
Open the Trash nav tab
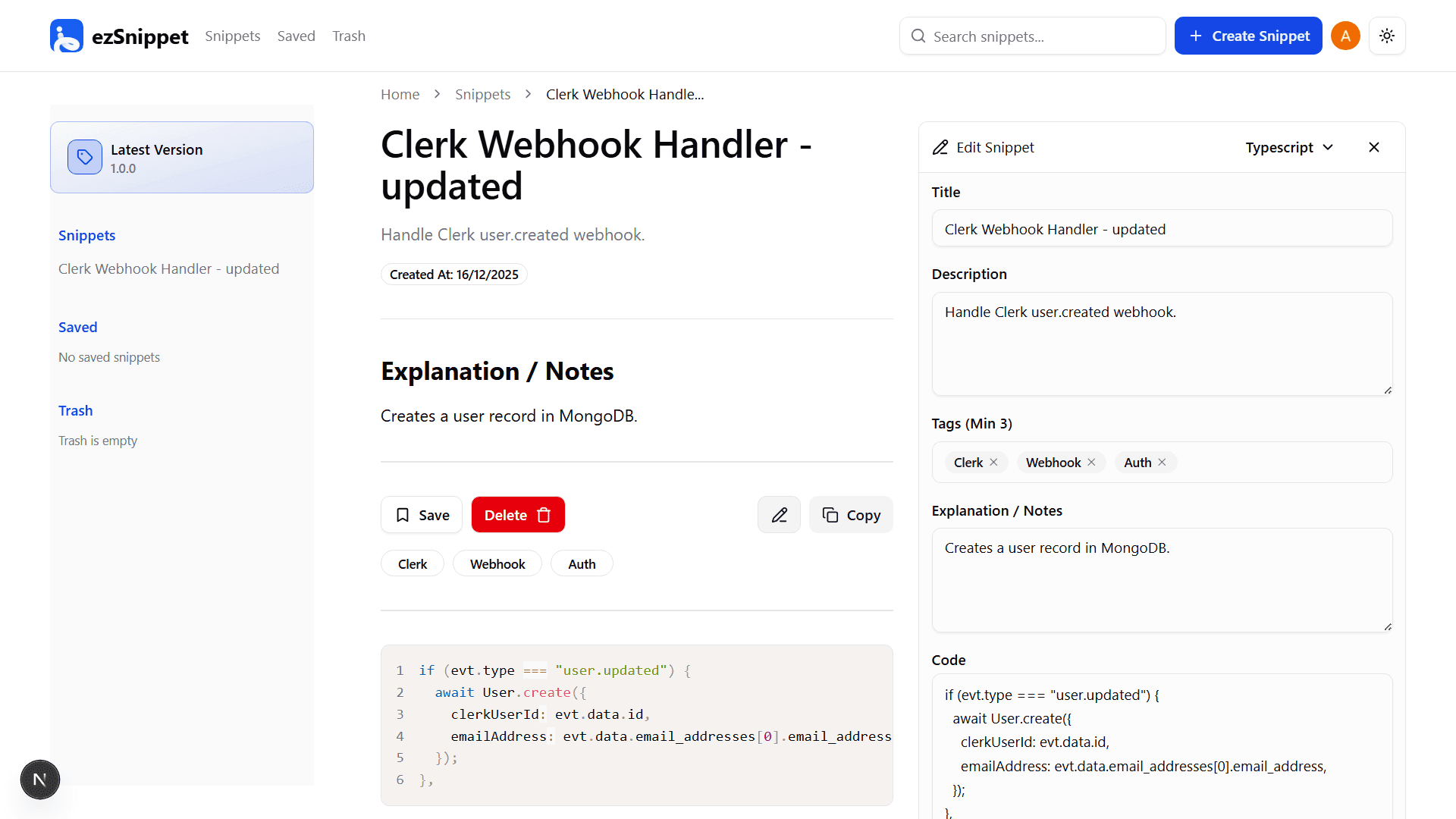348,36
